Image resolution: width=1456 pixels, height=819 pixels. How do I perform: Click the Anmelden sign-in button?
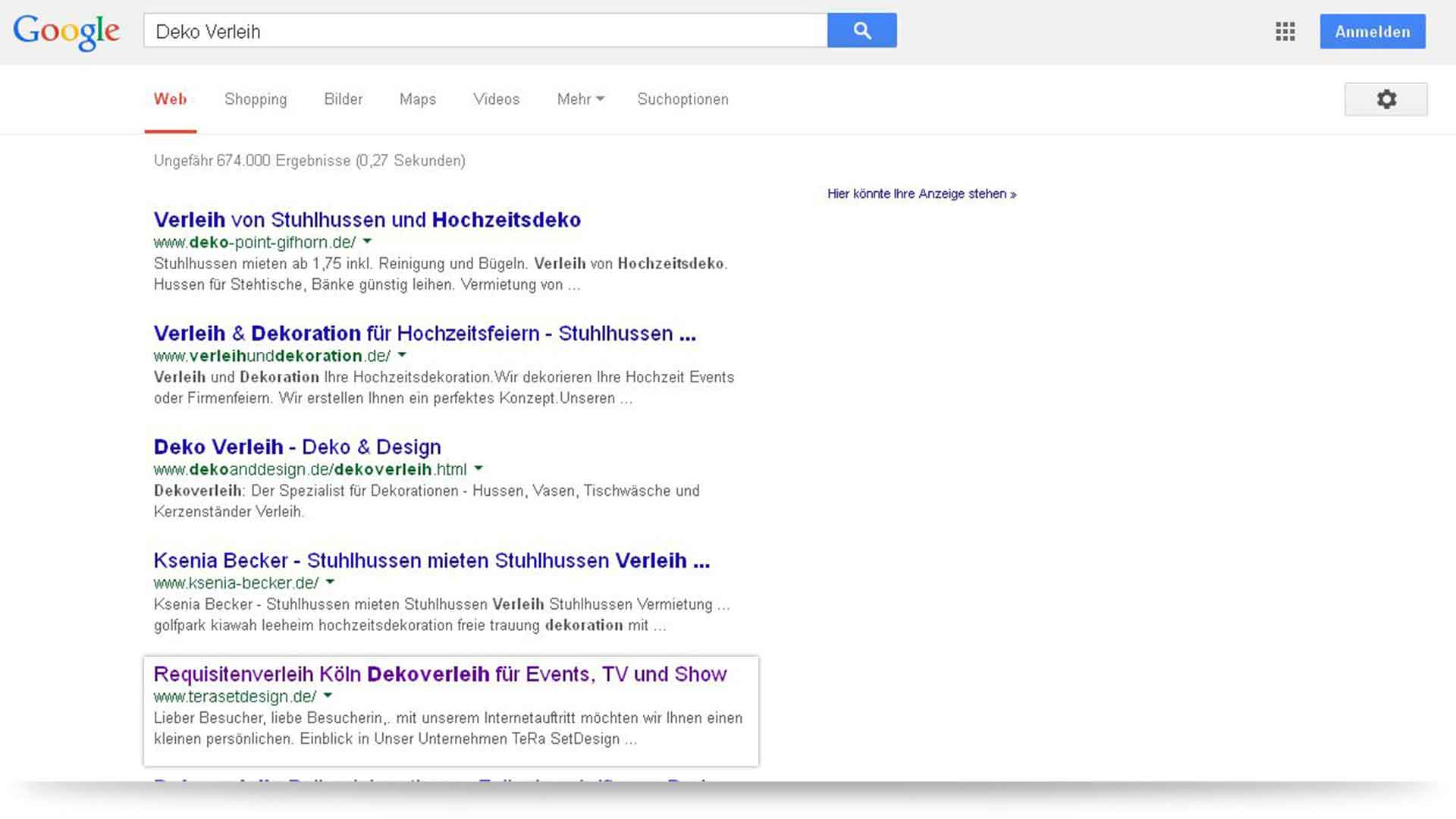click(x=1373, y=31)
